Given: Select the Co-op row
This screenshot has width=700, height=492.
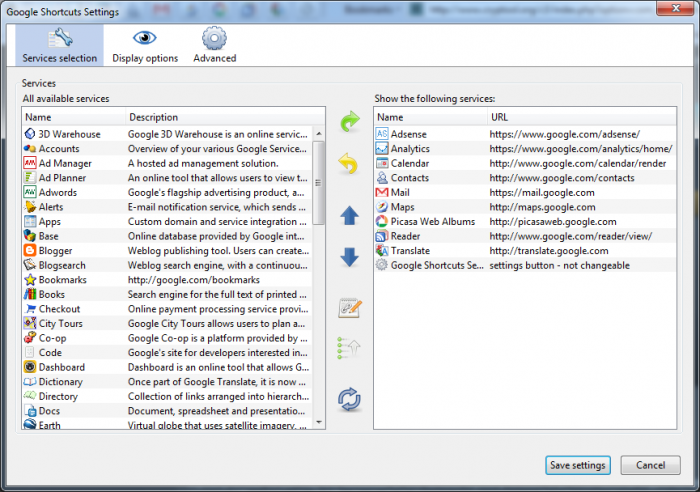Looking at the screenshot, I should click(167, 338).
